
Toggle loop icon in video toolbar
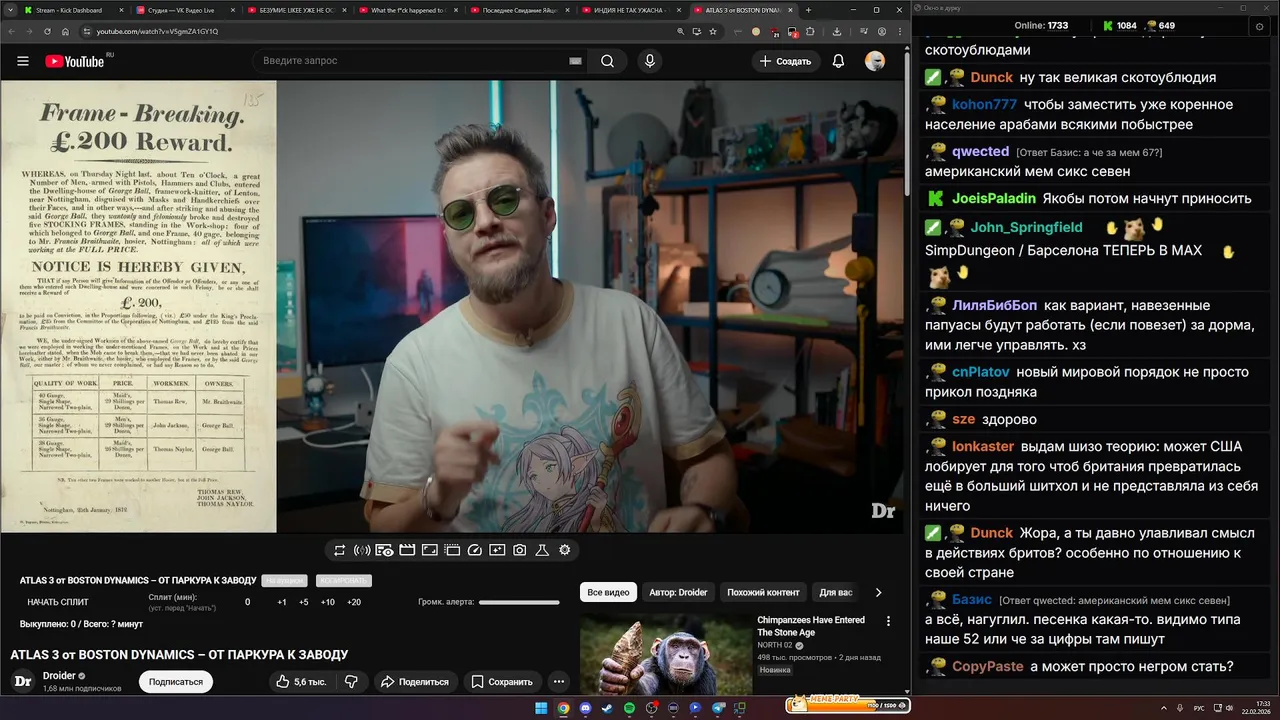340,550
